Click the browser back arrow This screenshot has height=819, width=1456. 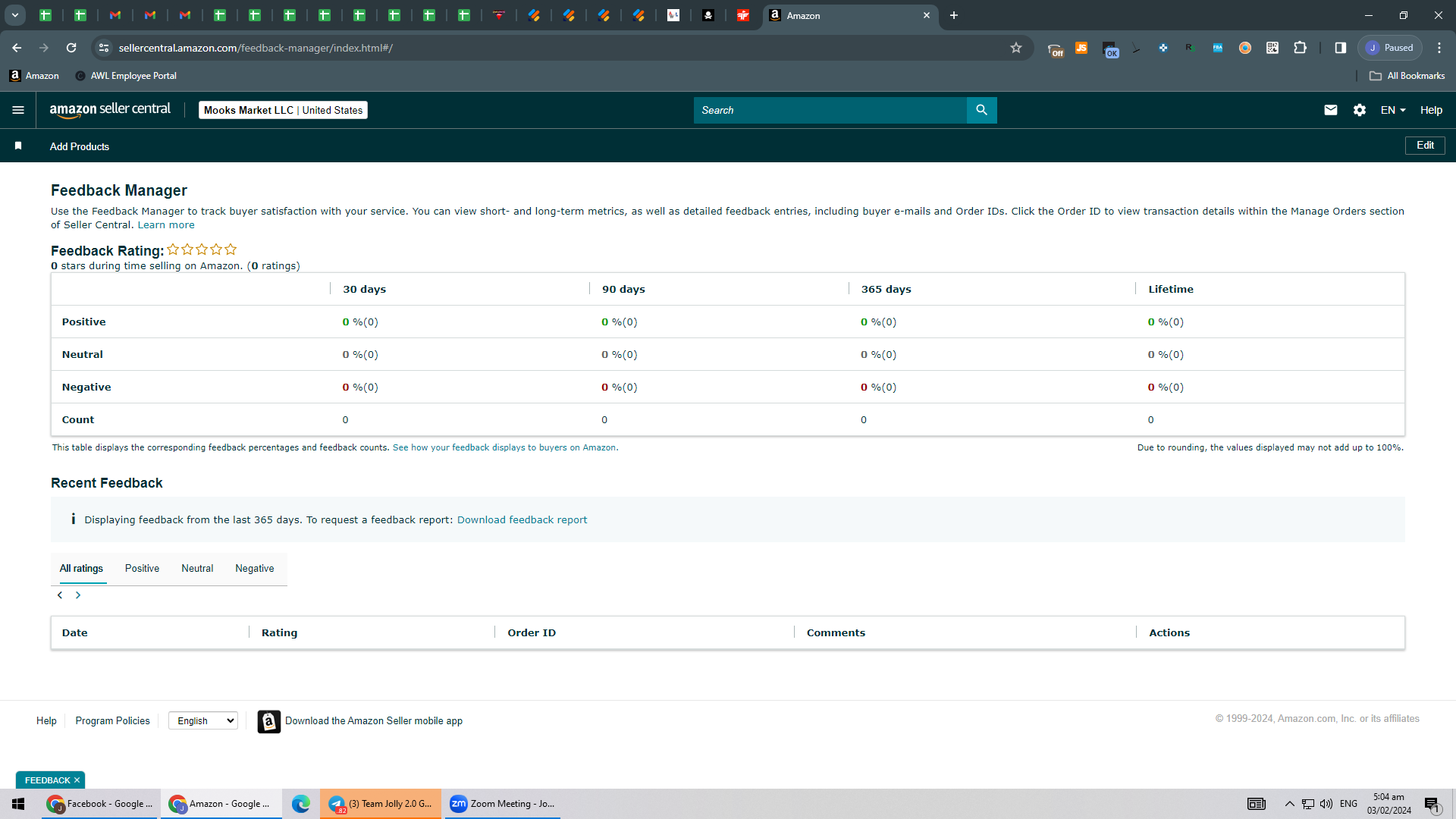(17, 48)
